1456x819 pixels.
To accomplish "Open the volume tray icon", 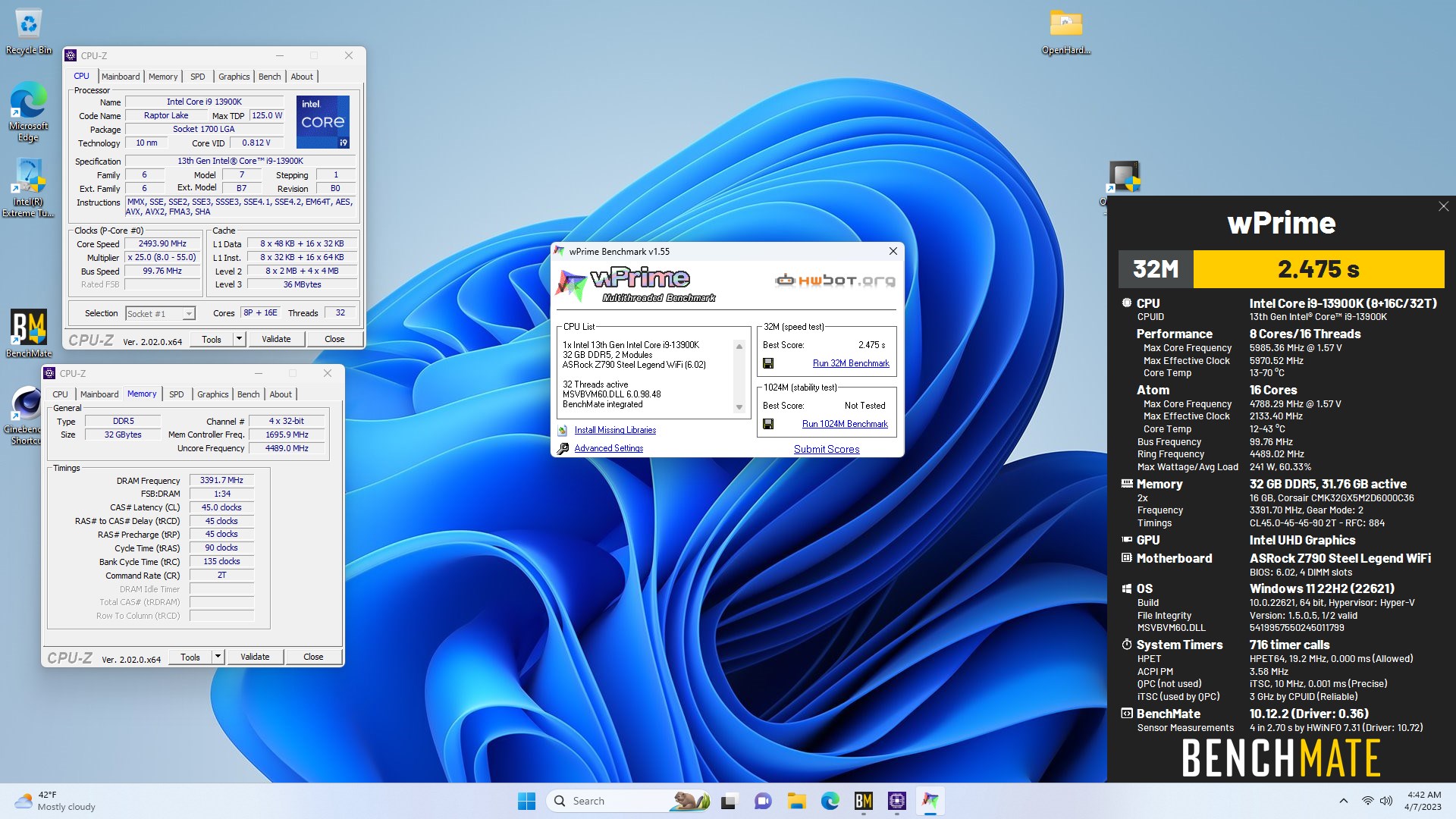I will [x=1386, y=801].
